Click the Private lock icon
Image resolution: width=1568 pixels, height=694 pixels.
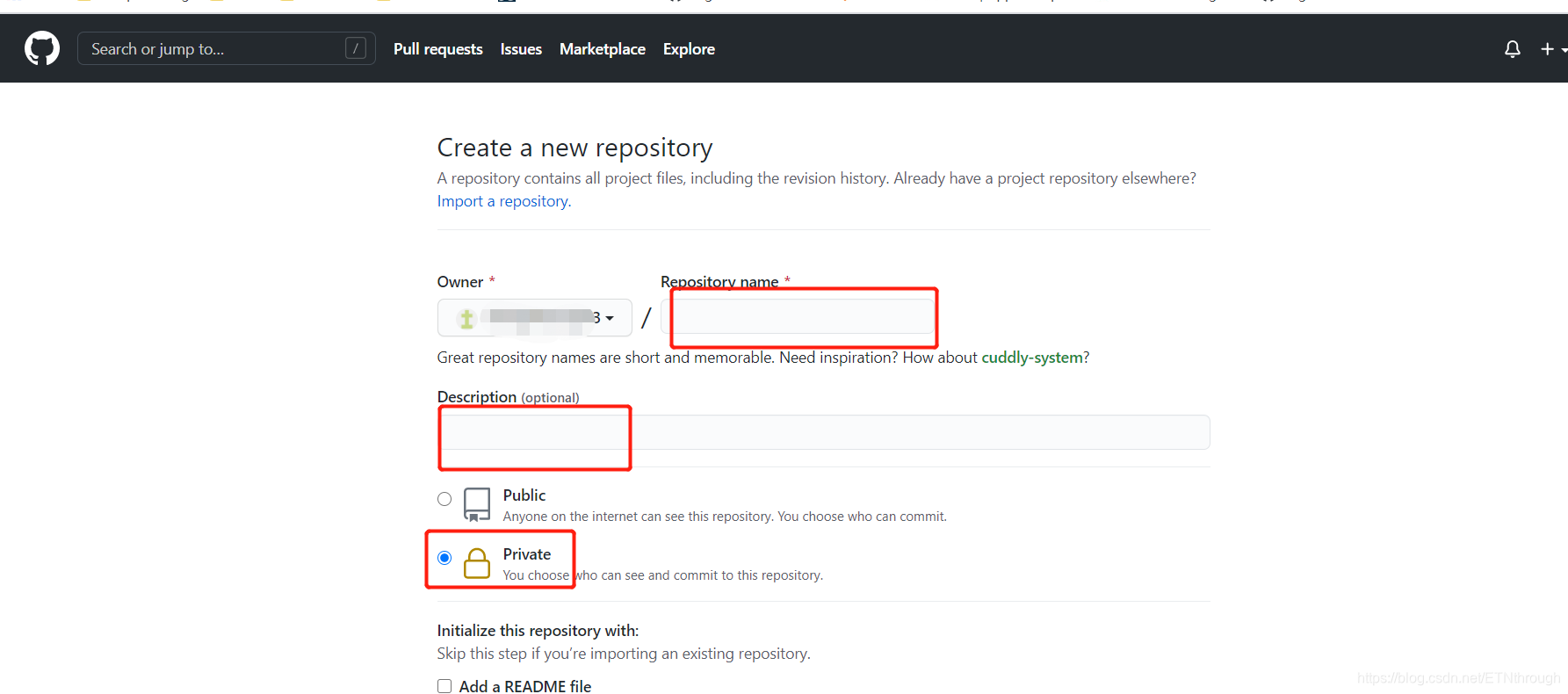(x=477, y=563)
